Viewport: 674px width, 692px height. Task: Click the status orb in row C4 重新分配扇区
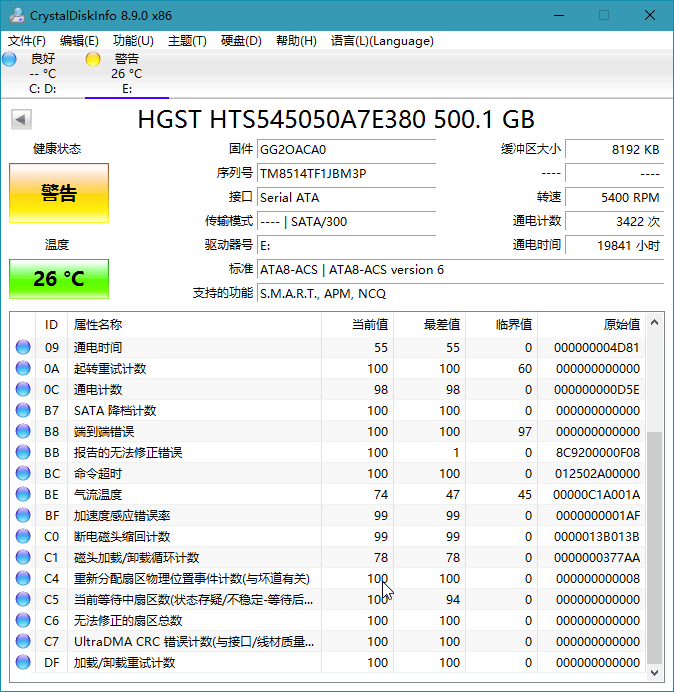coord(23,578)
